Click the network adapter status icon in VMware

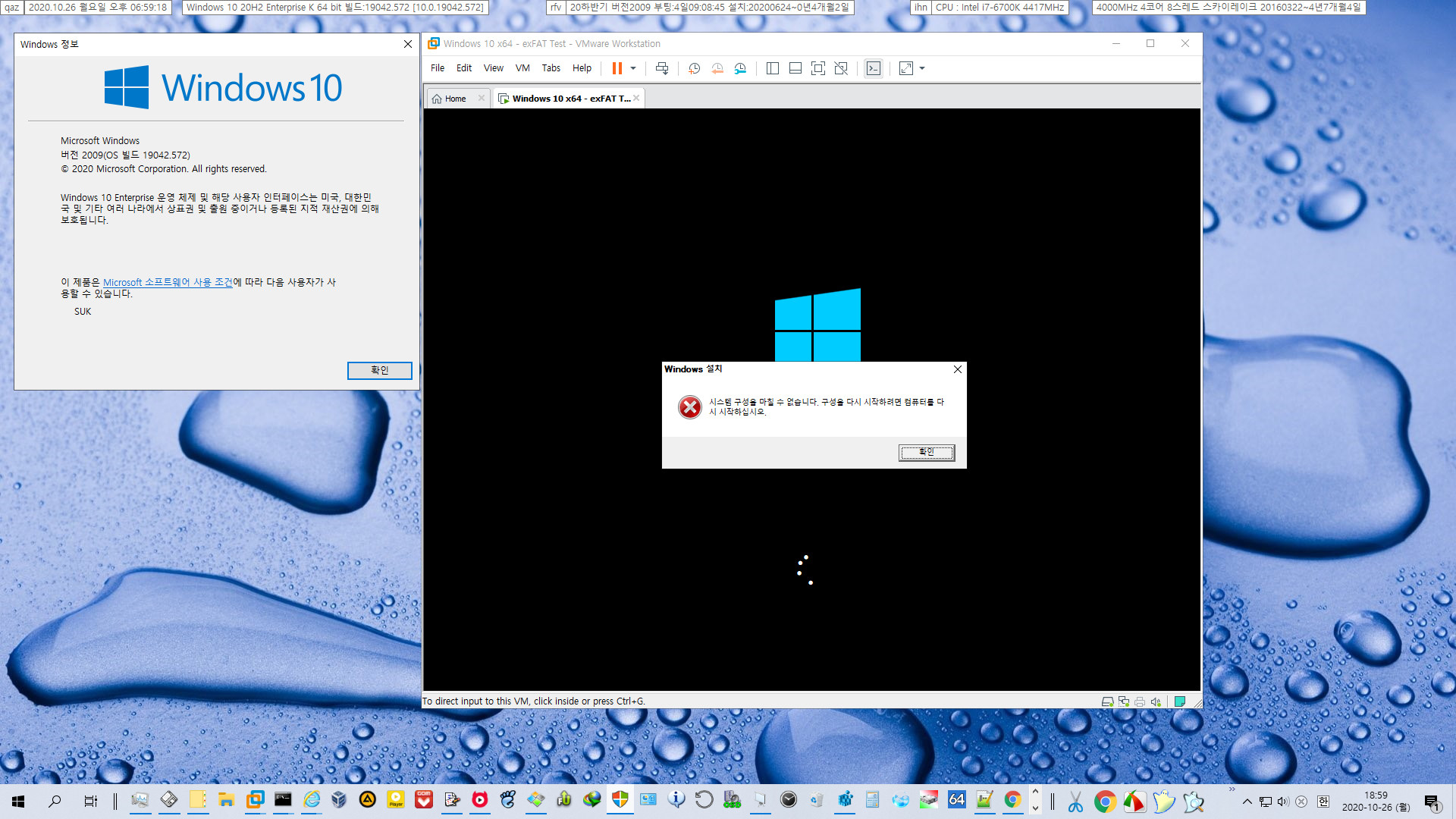click(1124, 701)
